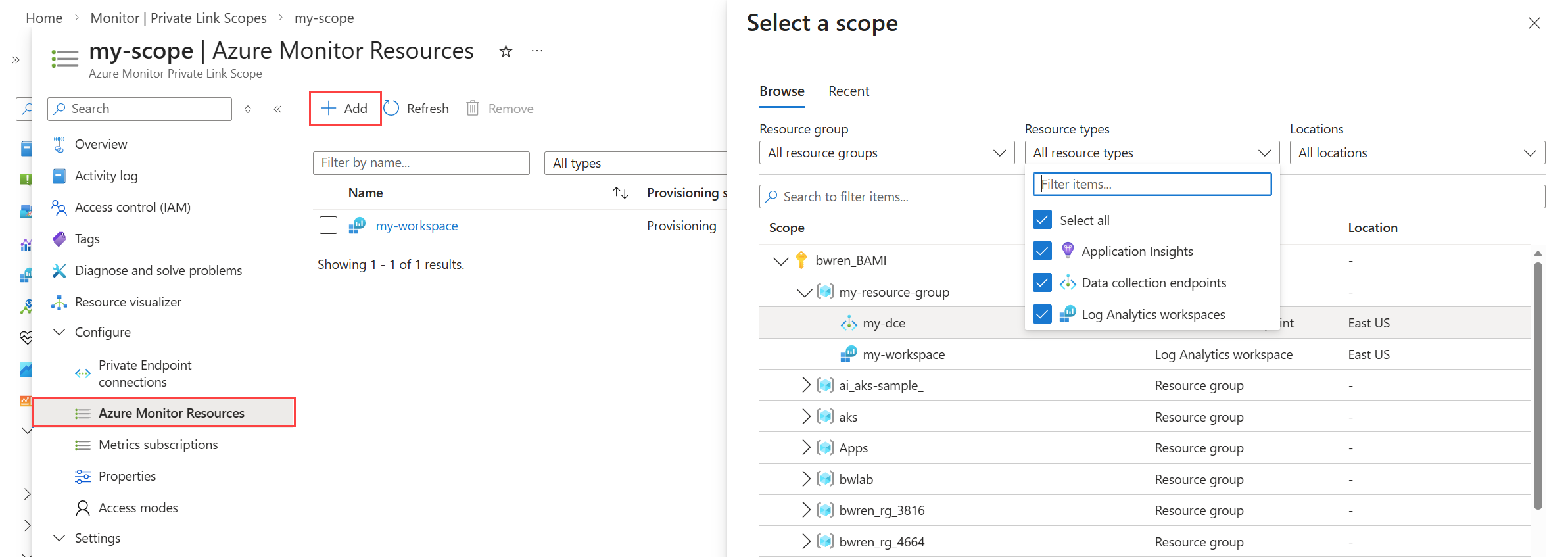1568x557 pixels.
Task: Switch to the Recent tab
Action: click(848, 91)
